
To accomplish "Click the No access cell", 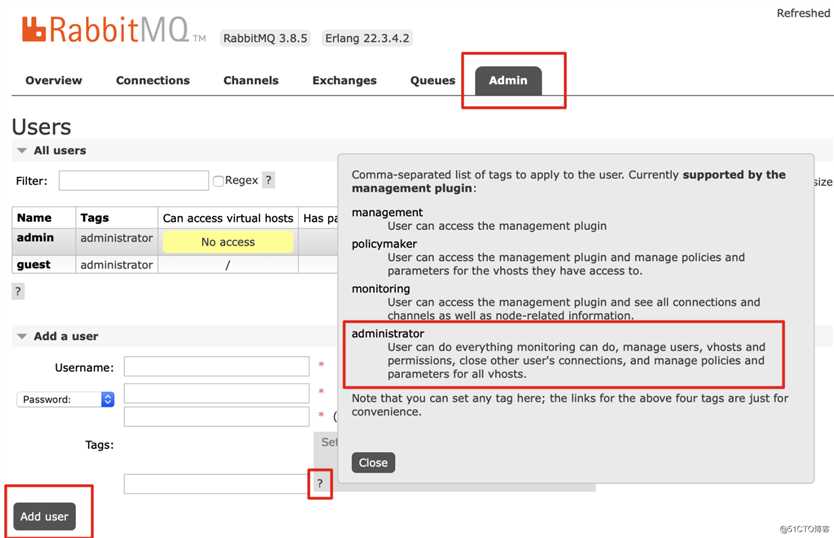I will [228, 242].
